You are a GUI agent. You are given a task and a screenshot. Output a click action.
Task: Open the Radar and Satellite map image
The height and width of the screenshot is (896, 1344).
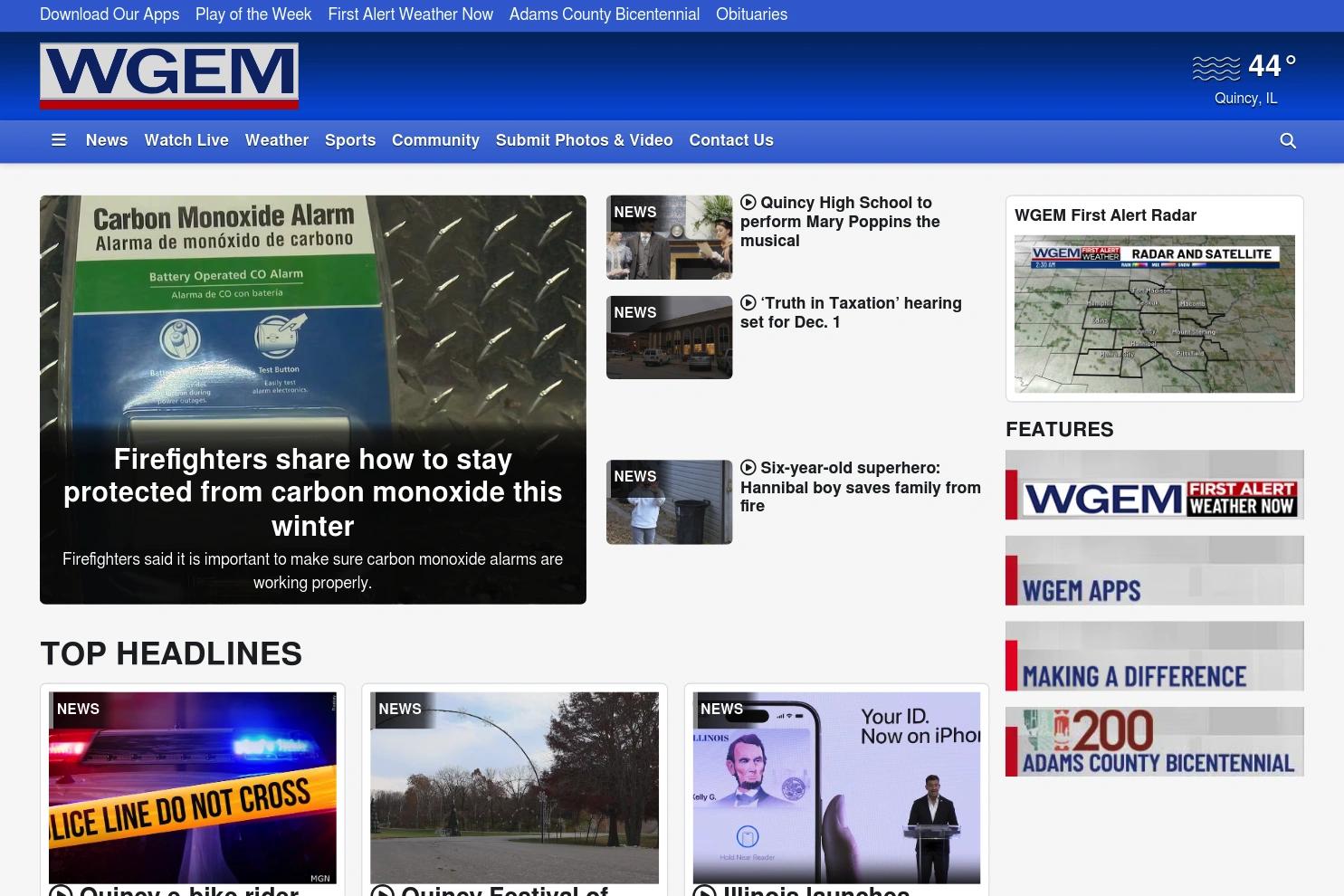point(1155,314)
